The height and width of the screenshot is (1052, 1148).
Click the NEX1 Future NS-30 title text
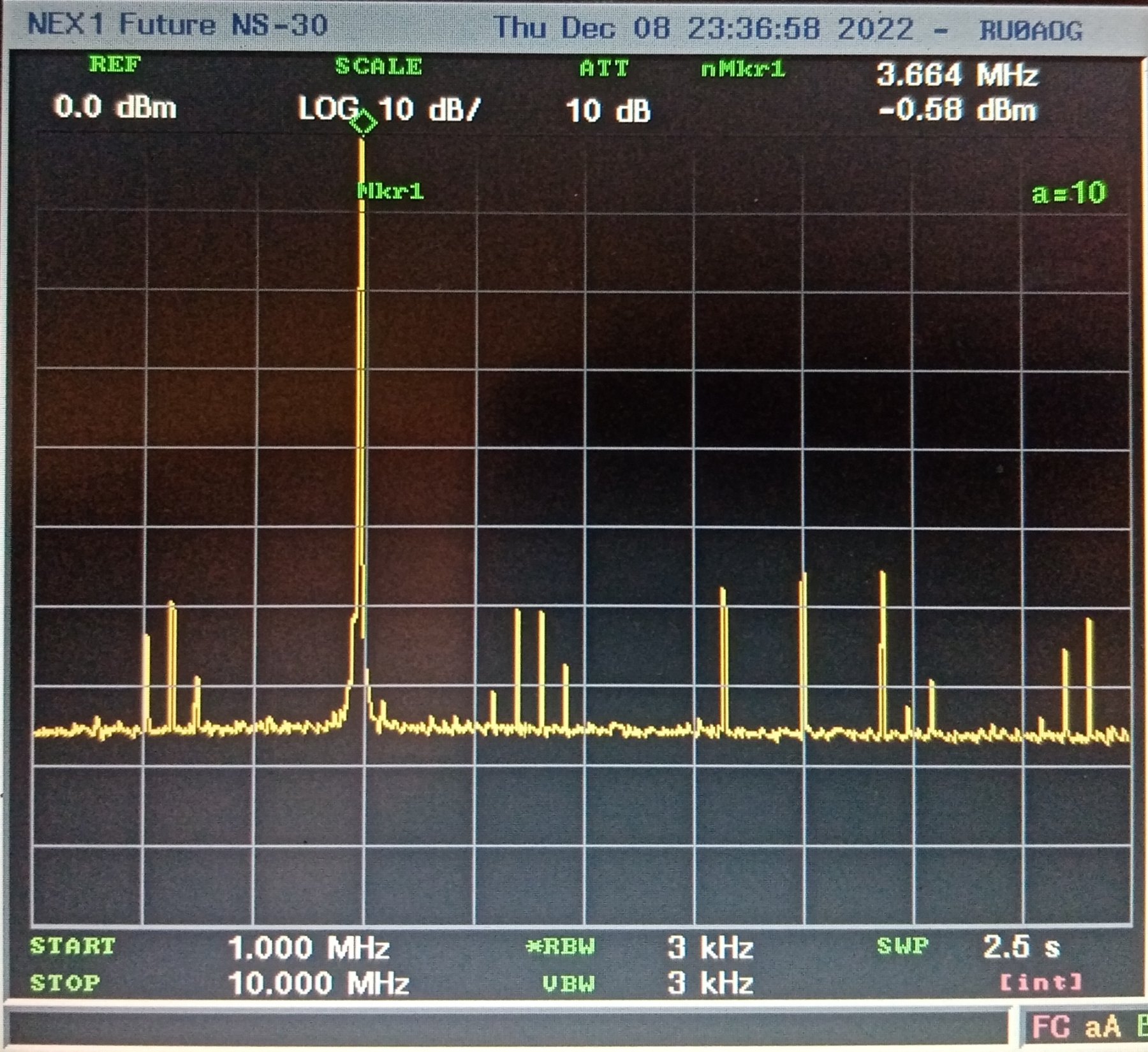click(178, 26)
